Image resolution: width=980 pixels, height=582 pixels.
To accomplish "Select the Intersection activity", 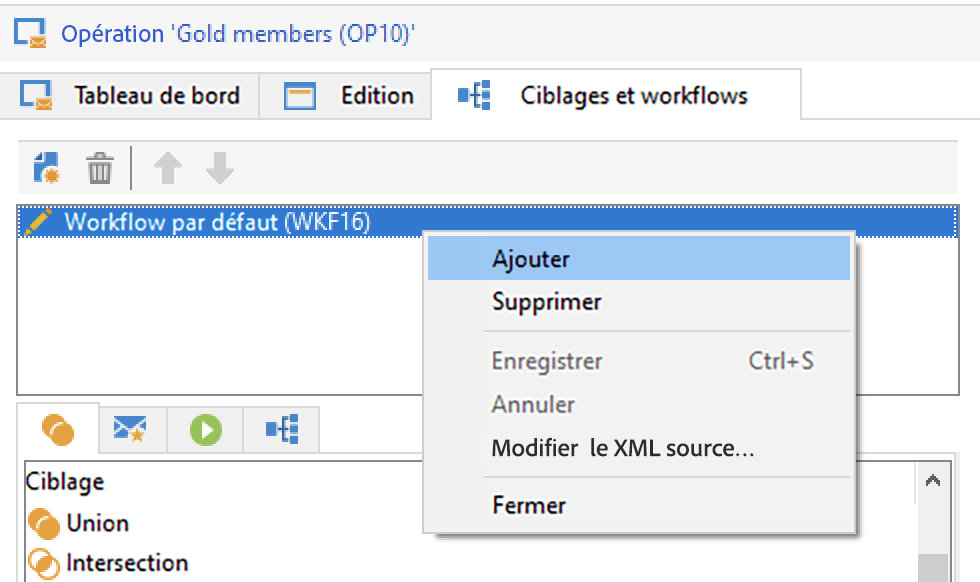I will coord(108,563).
